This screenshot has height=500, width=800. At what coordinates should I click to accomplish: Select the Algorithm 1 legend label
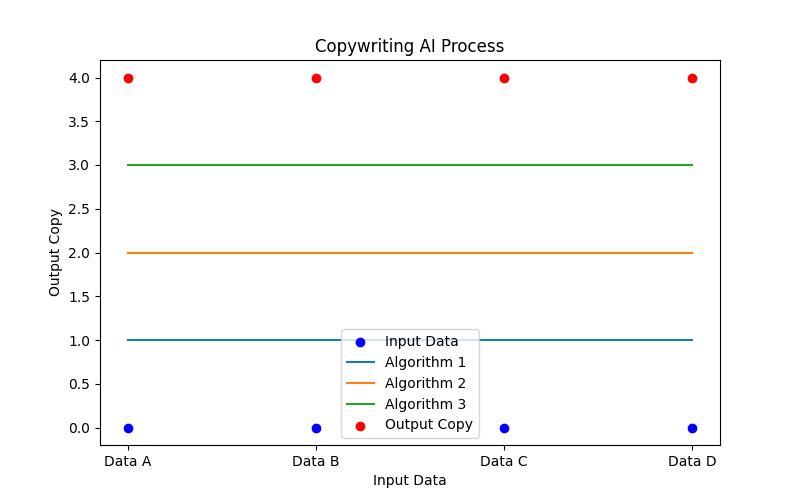pyautogui.click(x=425, y=362)
